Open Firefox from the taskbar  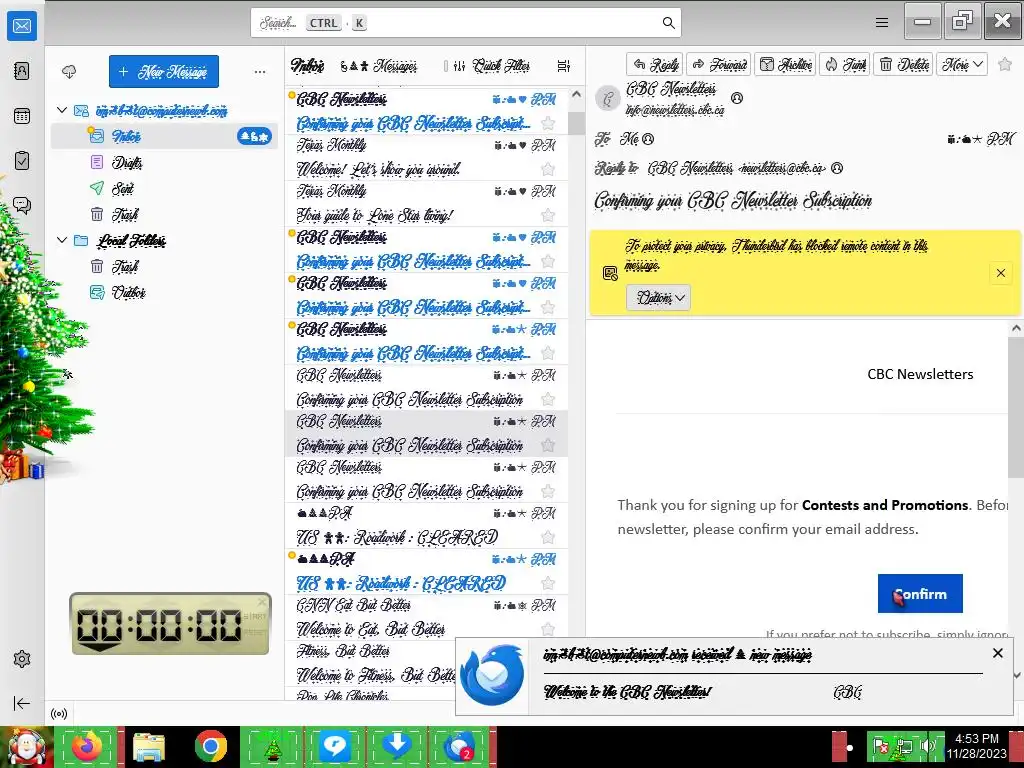(x=87, y=746)
